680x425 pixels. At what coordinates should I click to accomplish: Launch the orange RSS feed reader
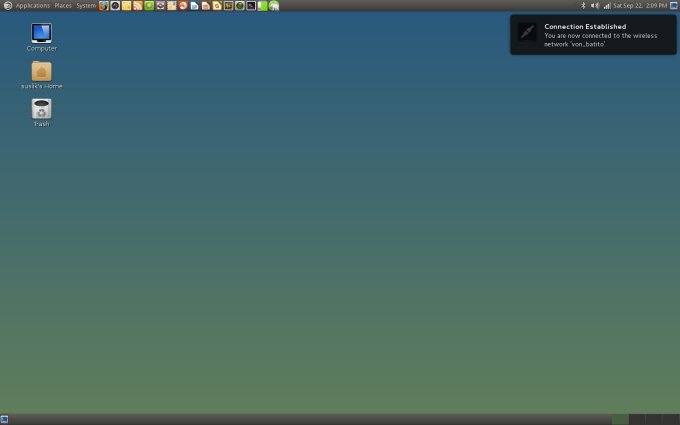(x=137, y=6)
